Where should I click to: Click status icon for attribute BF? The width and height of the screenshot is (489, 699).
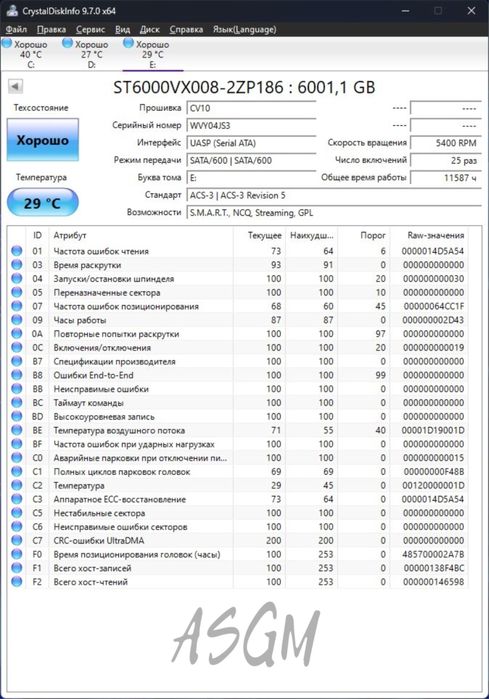pyautogui.click(x=16, y=444)
